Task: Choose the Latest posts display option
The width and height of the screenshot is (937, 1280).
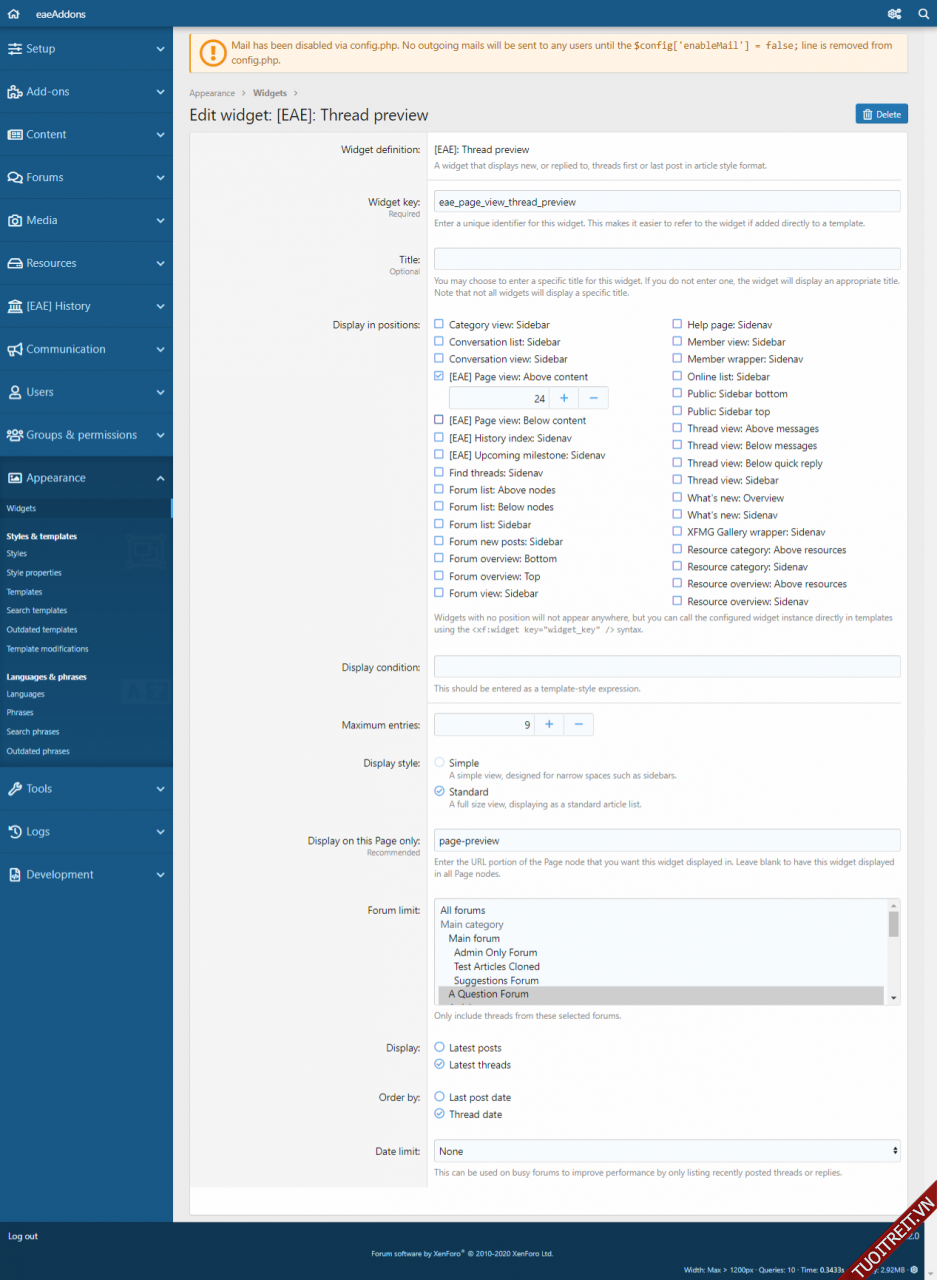Action: [439, 1048]
